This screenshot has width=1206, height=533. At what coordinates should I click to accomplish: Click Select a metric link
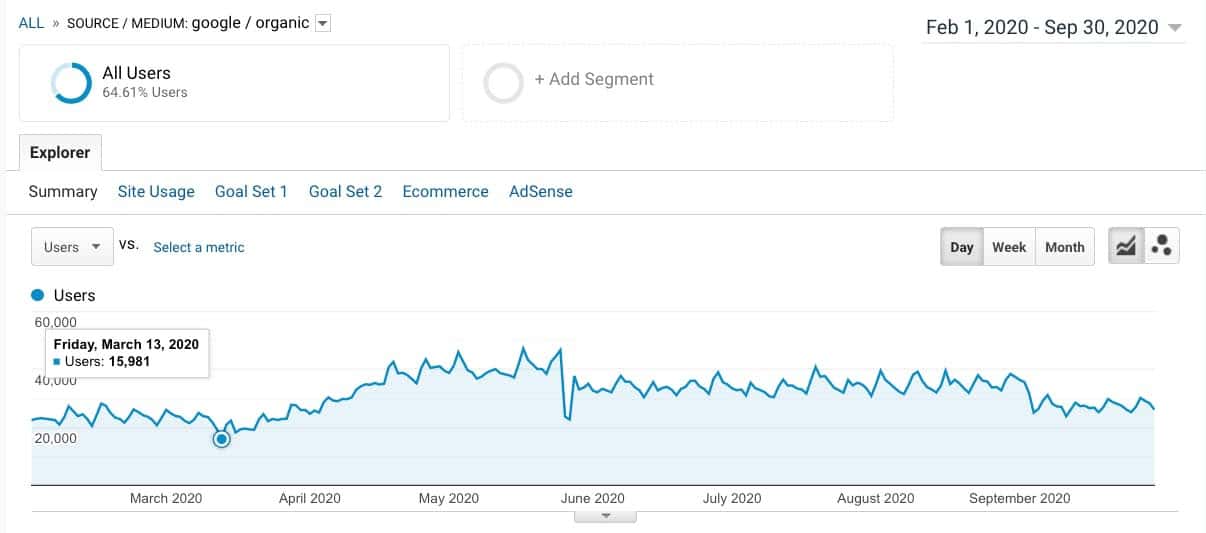coord(198,247)
